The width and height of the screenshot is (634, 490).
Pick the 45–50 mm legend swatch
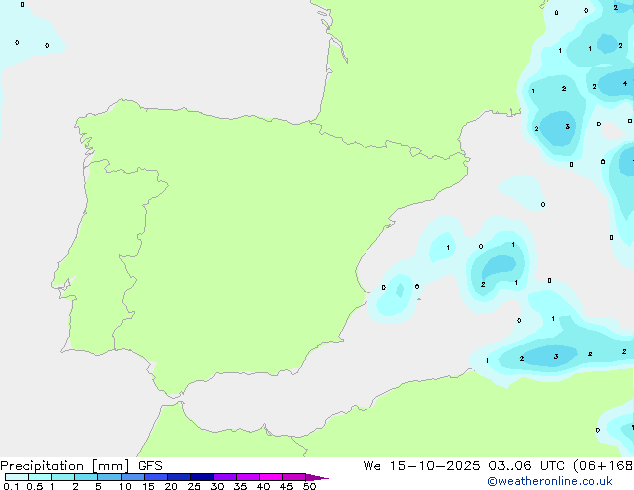(294, 477)
